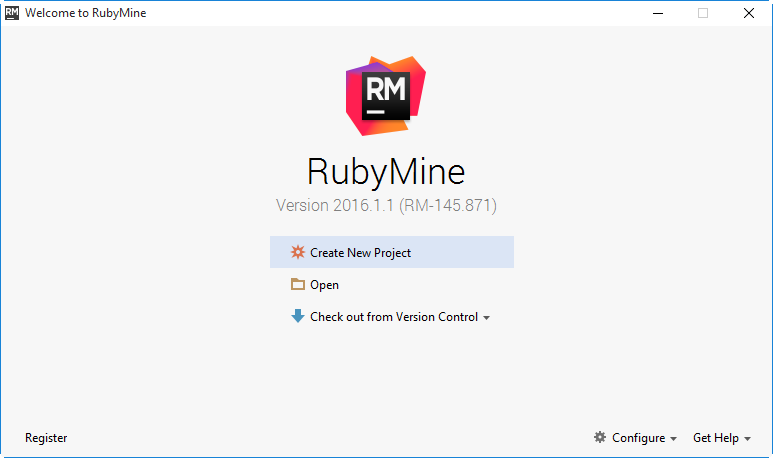Expand the Configure dropdown arrow

pyautogui.click(x=673, y=439)
